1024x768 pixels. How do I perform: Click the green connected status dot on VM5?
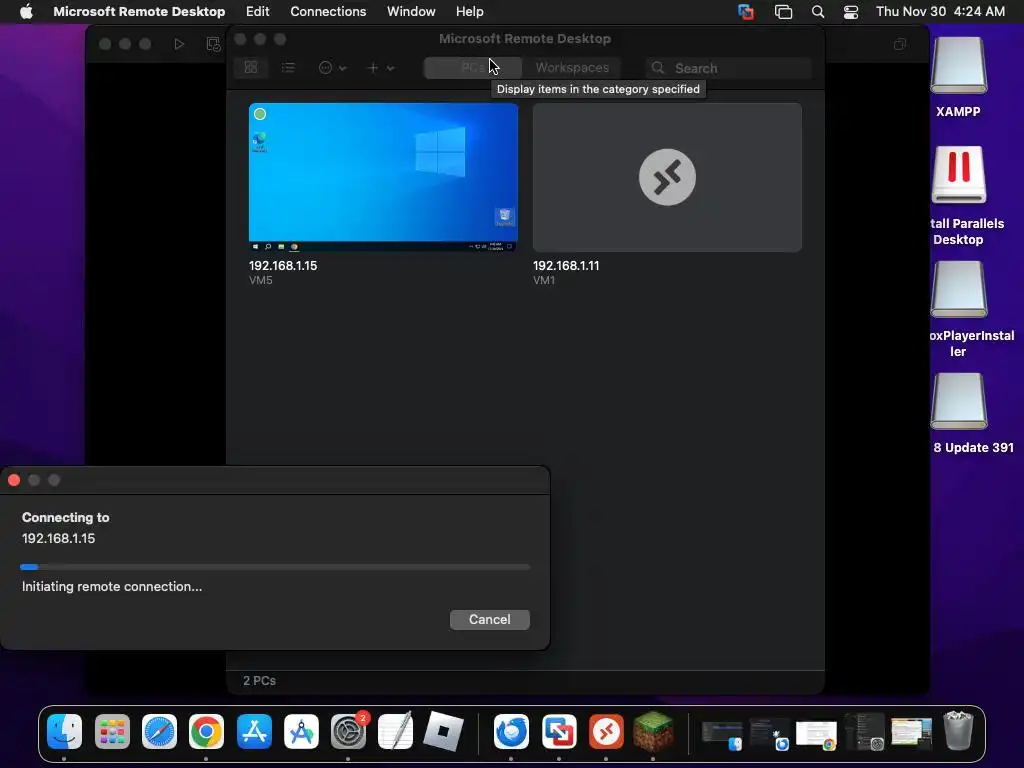point(260,114)
